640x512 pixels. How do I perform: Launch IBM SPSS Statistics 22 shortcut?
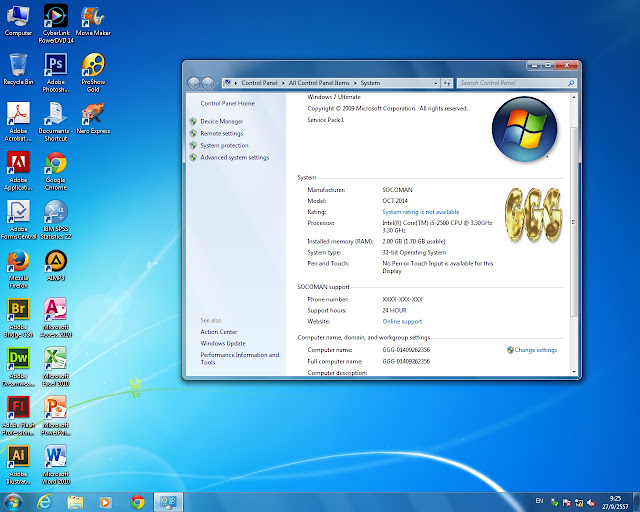point(56,219)
